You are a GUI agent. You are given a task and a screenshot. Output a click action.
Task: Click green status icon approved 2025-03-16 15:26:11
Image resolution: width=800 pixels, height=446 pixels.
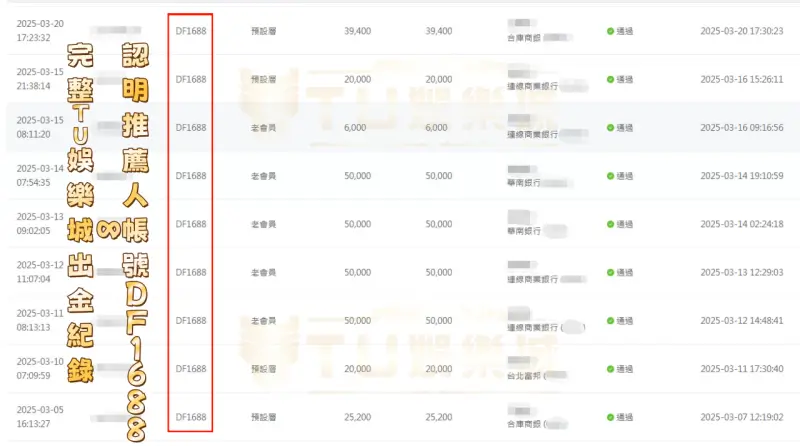pyautogui.click(x=610, y=79)
